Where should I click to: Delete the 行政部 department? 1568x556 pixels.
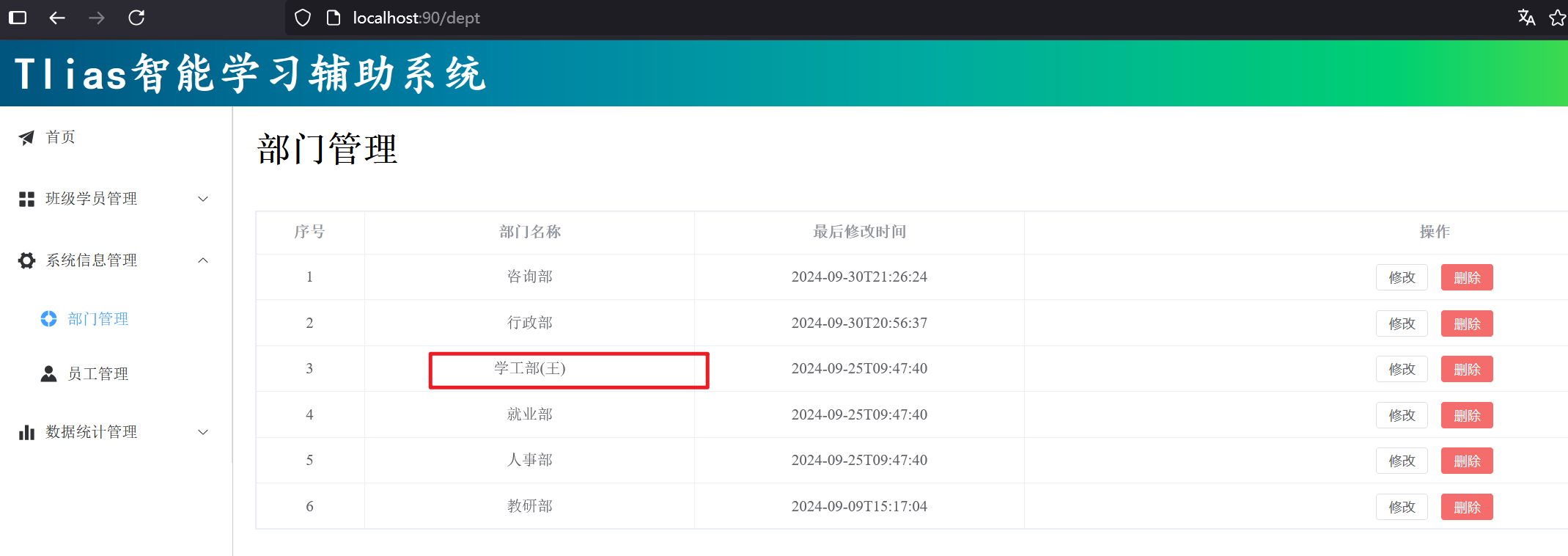click(1466, 323)
